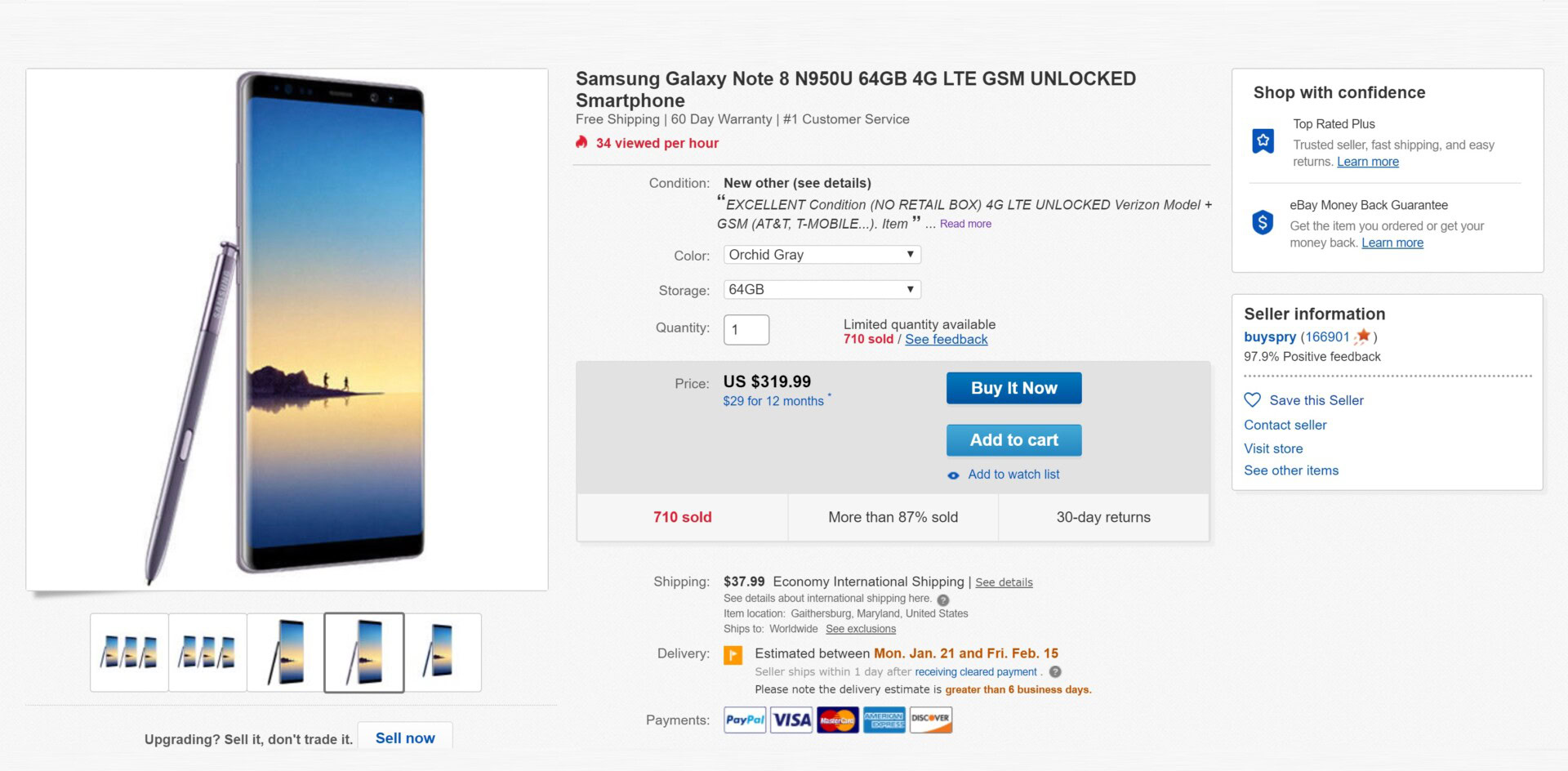Screen dimensions: 1568x771
Task: Open the Storage dropdown showing 64GB
Action: (x=822, y=290)
